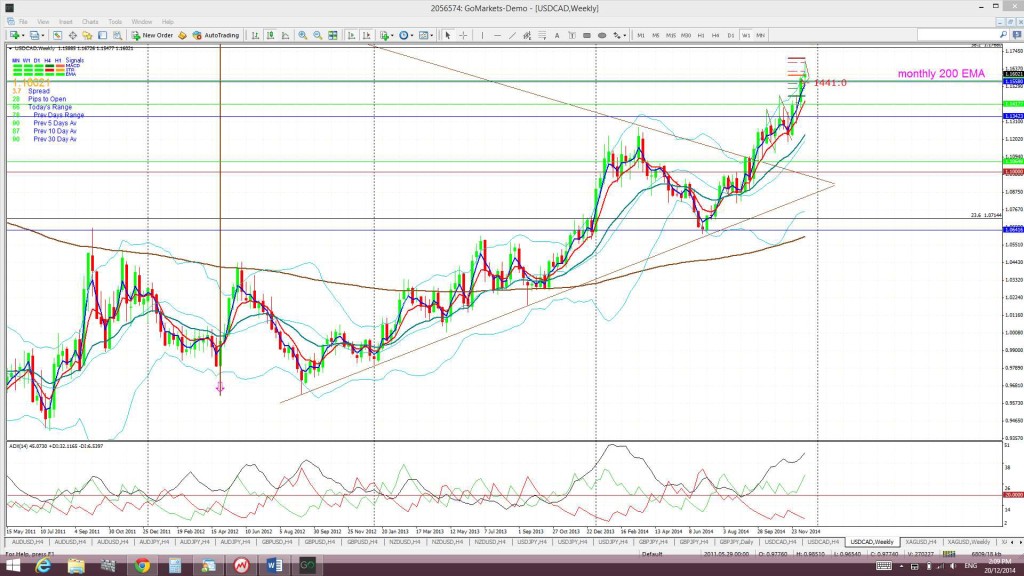This screenshot has height=576, width=1024.
Task: Select the cursor arrow tool
Action: coord(448,35)
